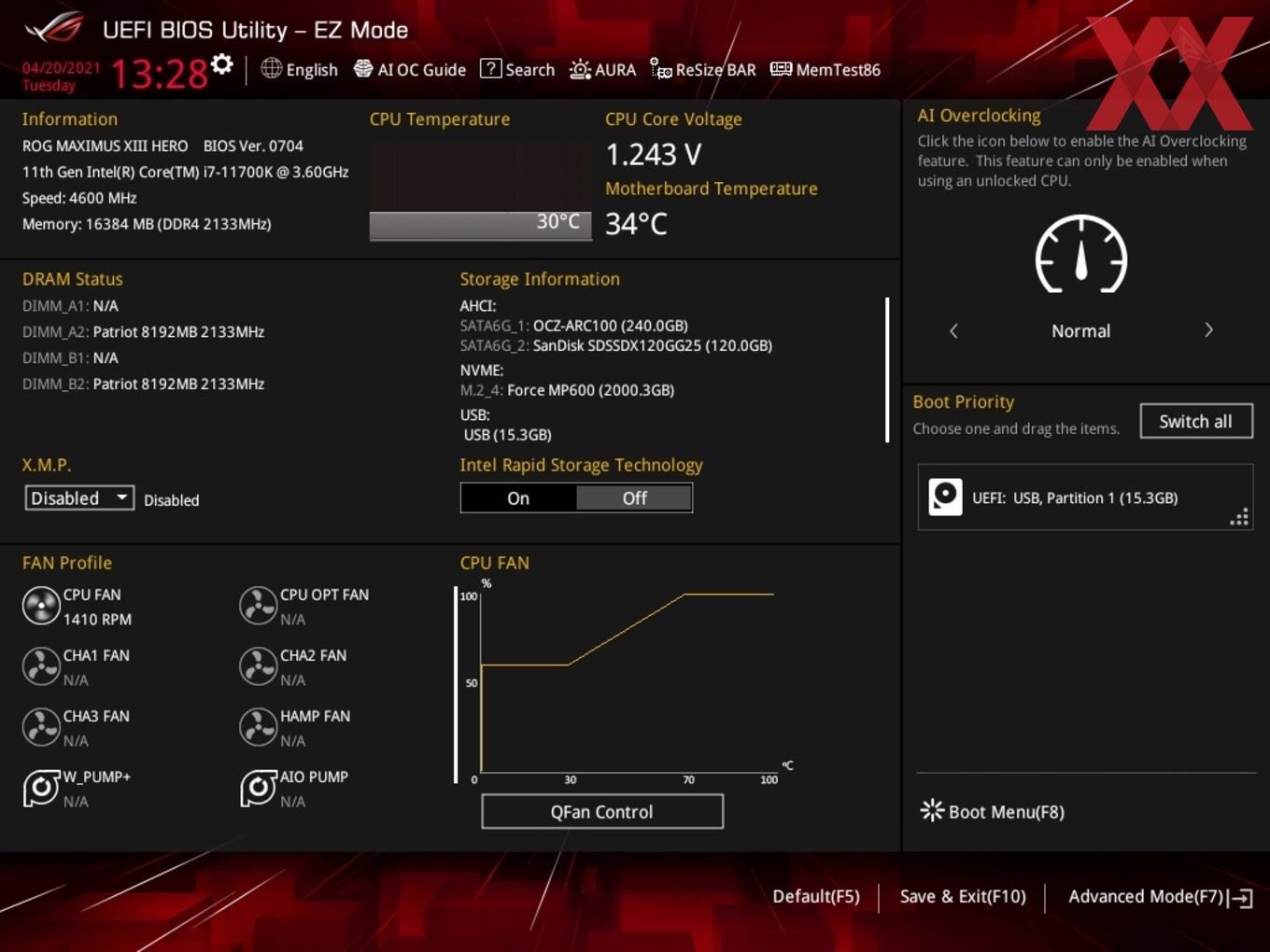Click the USB (15.3GB) storage entry

[508, 435]
